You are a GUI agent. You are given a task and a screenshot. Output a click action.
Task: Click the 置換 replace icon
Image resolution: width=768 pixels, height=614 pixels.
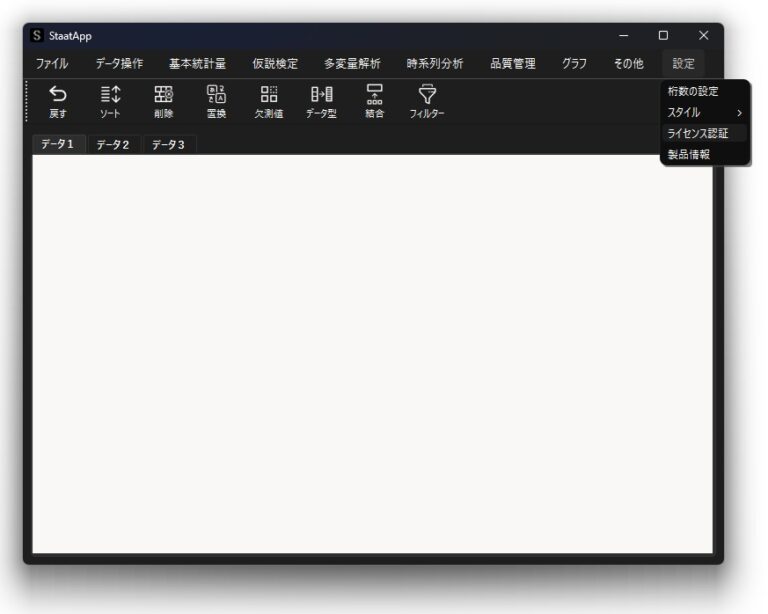pos(216,95)
